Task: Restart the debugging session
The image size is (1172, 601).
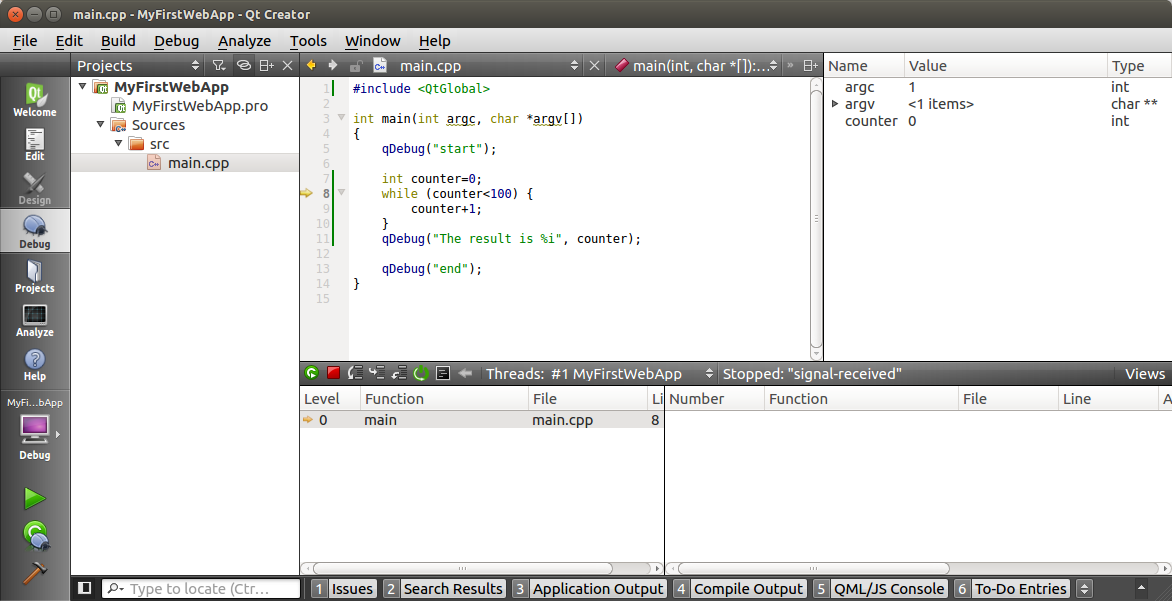Action: pos(421,372)
